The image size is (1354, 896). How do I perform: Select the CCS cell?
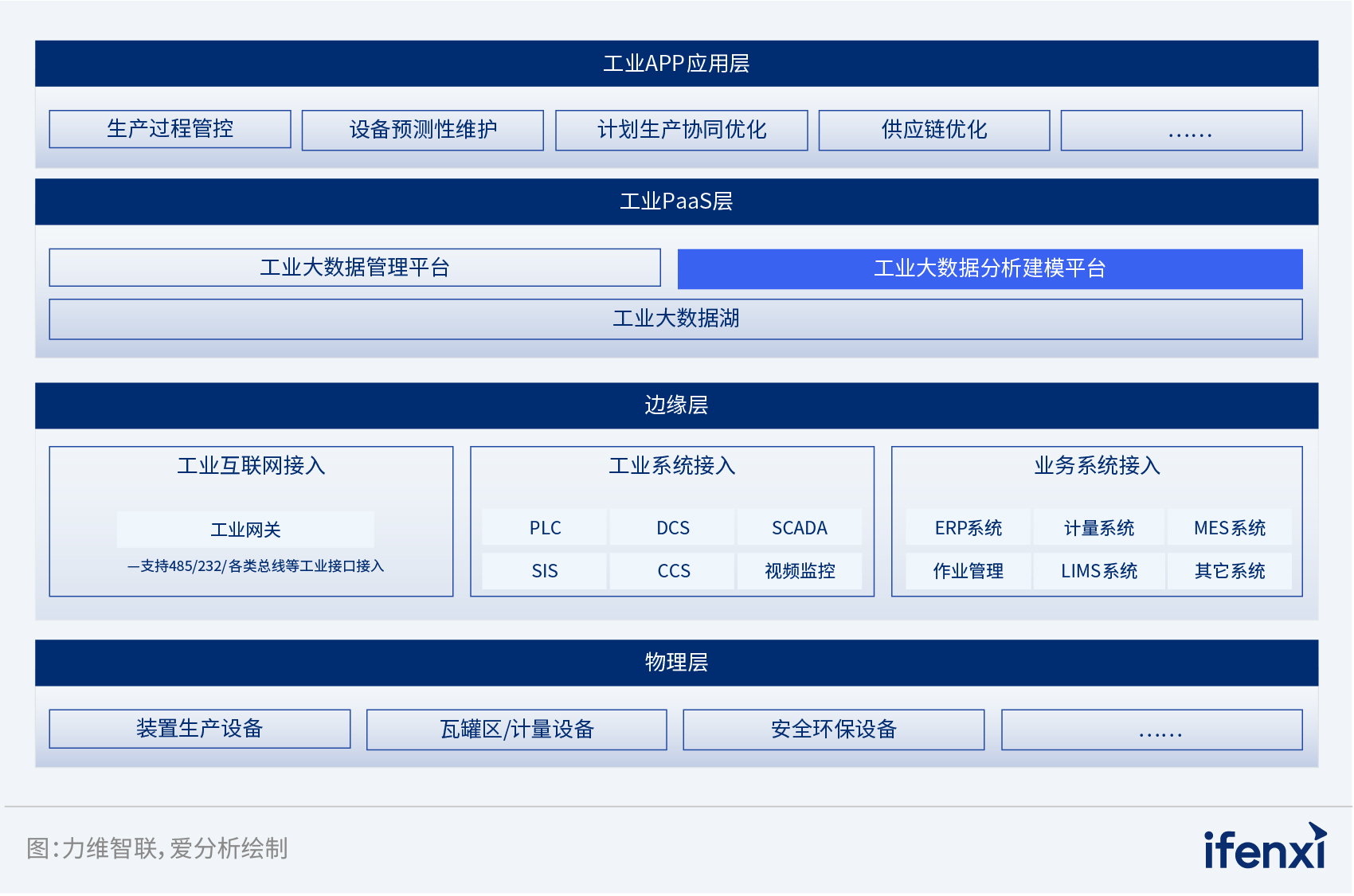[x=672, y=571]
